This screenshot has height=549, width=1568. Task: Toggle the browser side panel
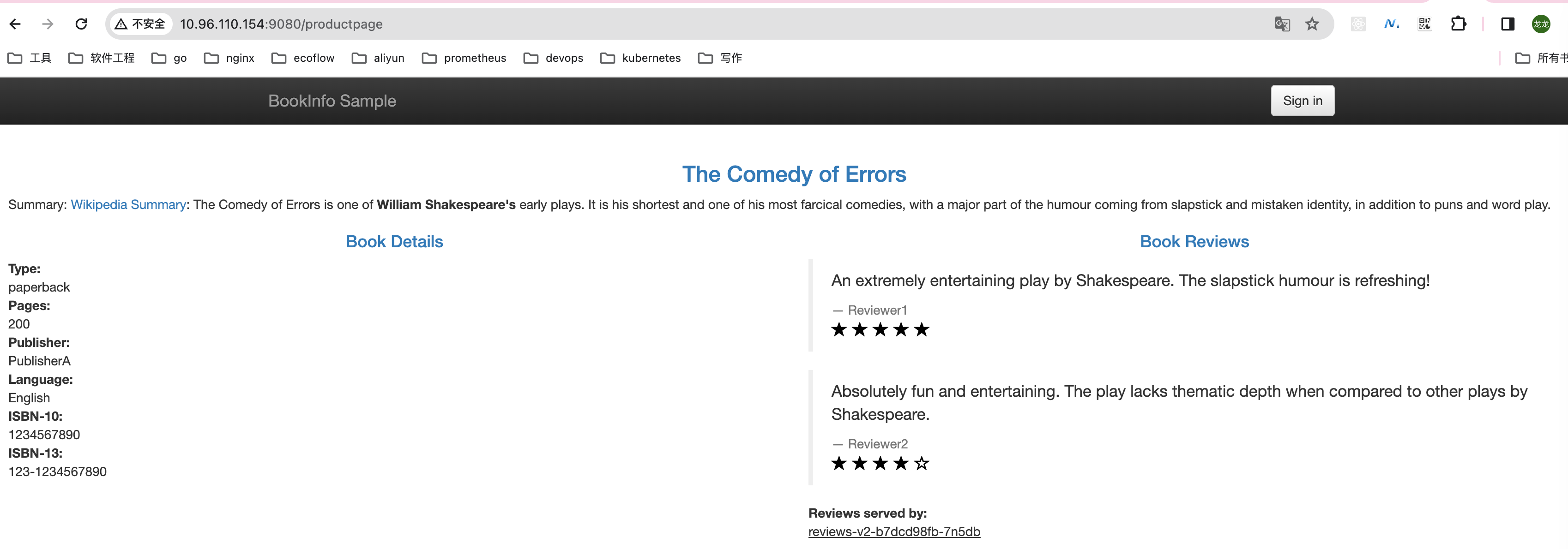pos(1508,24)
